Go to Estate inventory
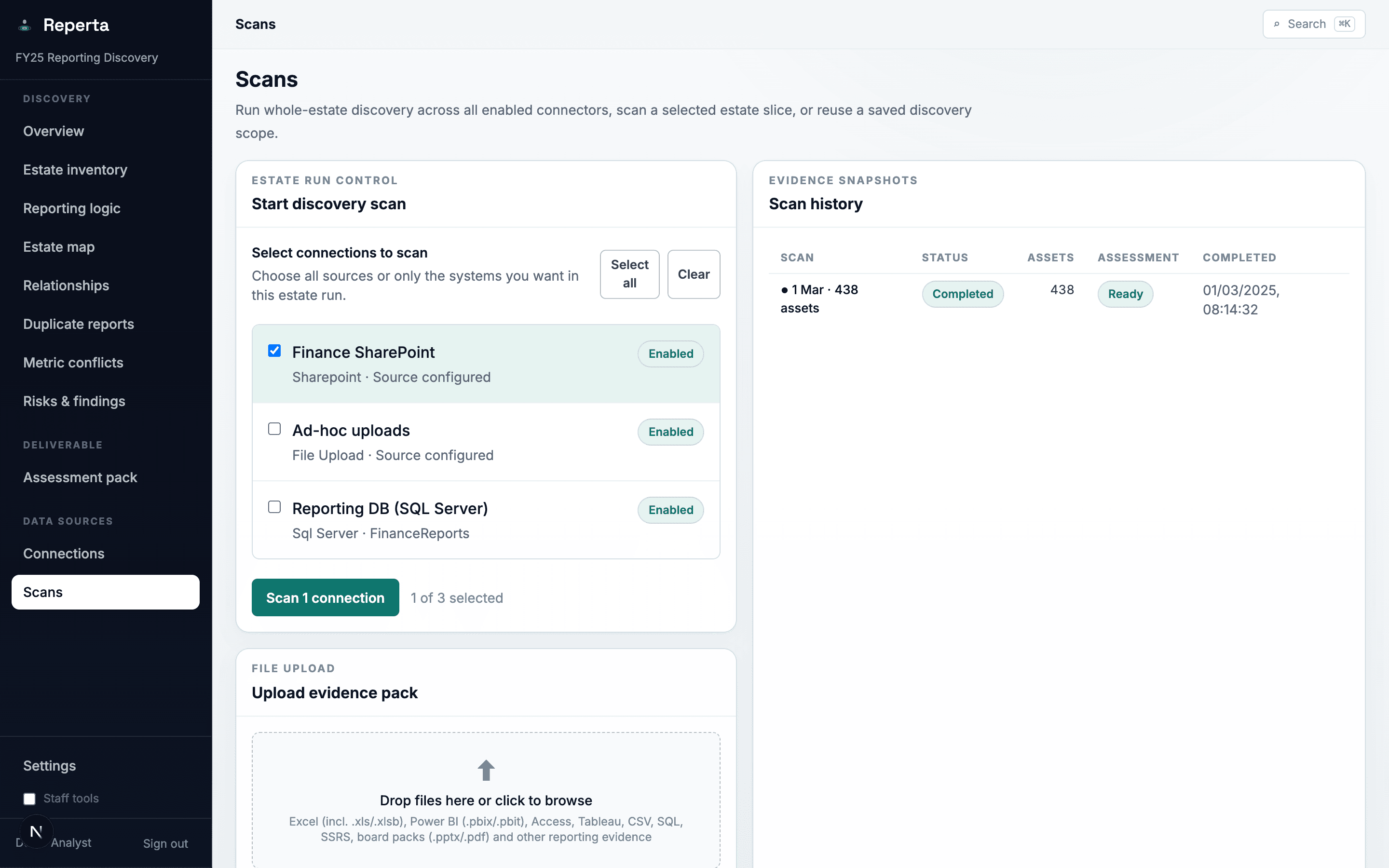Viewport: 1389px width, 868px height. click(106, 170)
